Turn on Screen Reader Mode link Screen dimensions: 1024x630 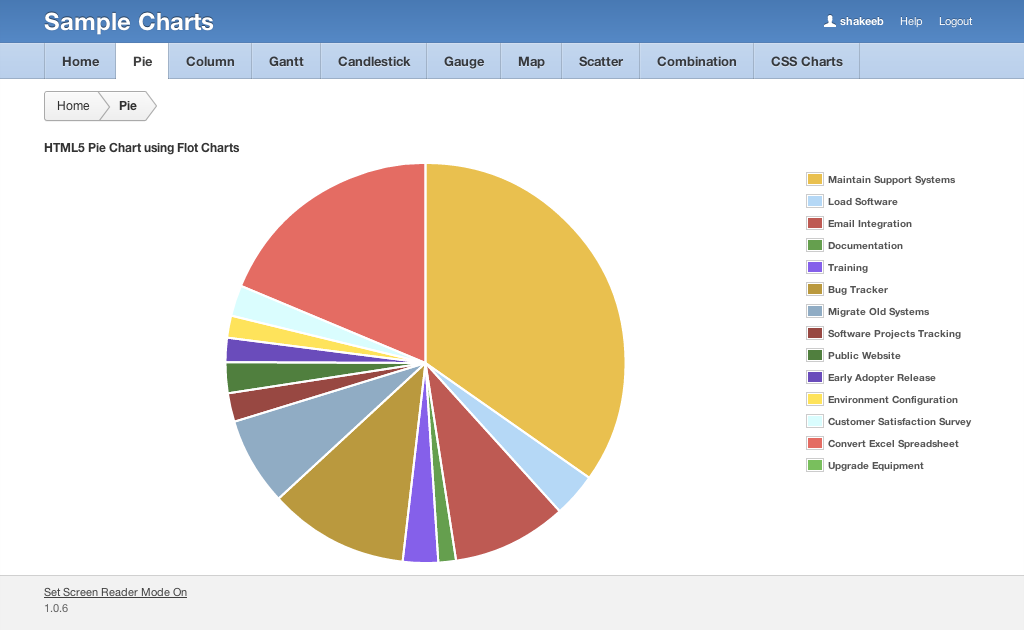coord(115,592)
